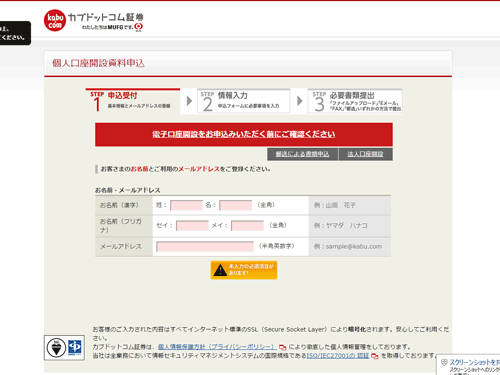
Task: Select STEP 2 情報入力 tab
Action: 244,101
